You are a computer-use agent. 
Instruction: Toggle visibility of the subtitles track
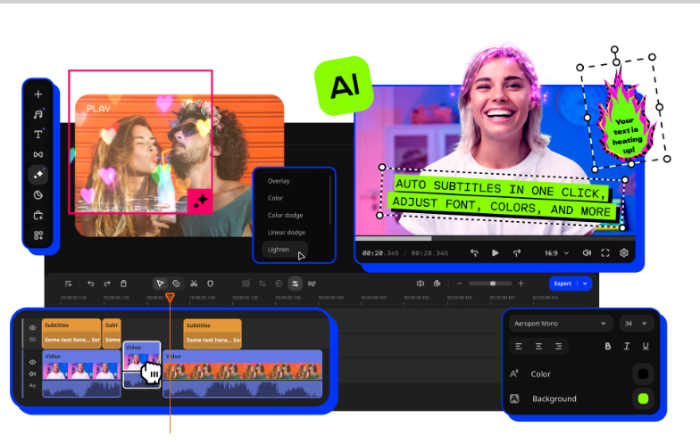33,328
